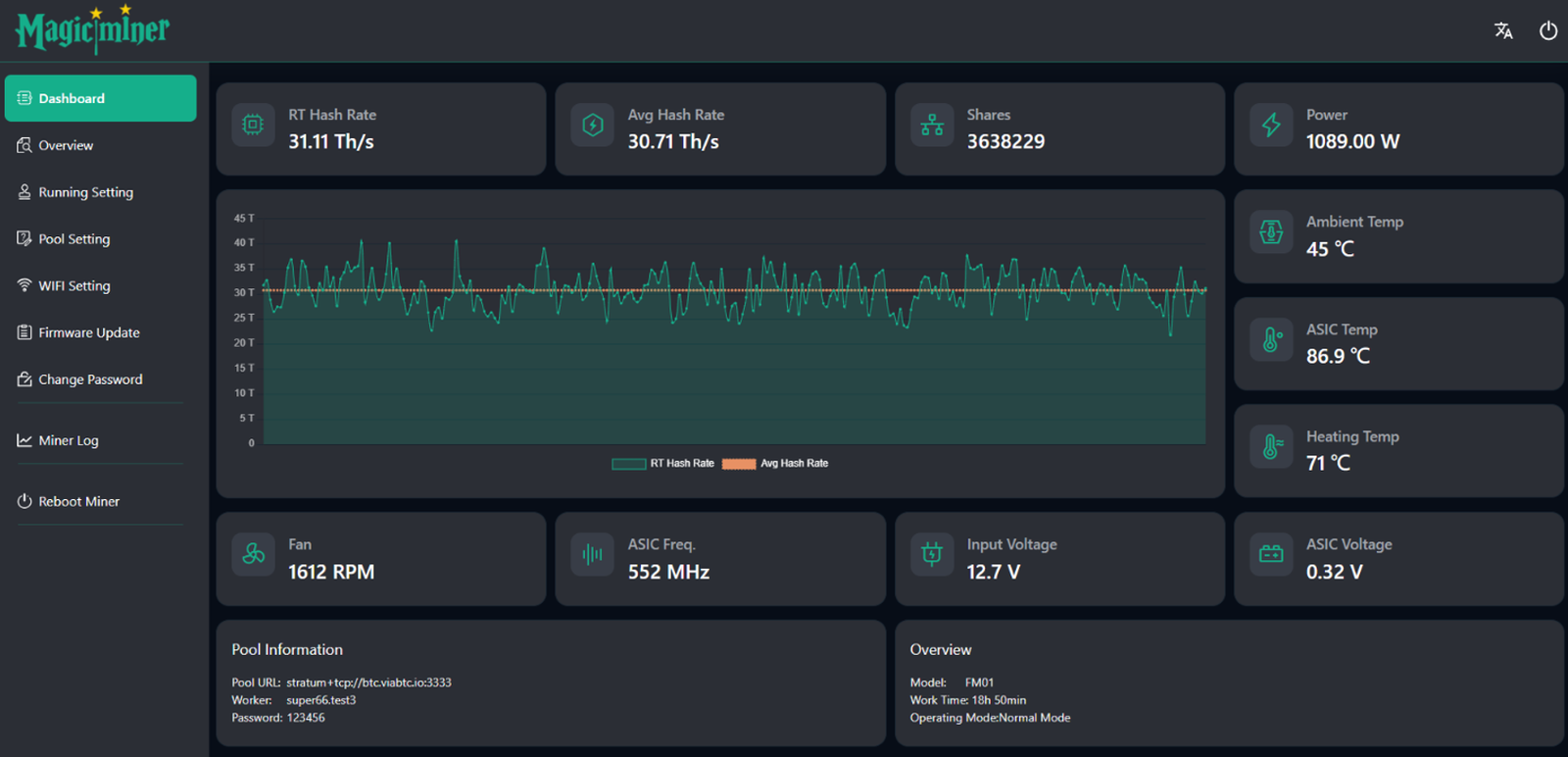
Task: Click the Shares network icon
Action: pos(932,126)
